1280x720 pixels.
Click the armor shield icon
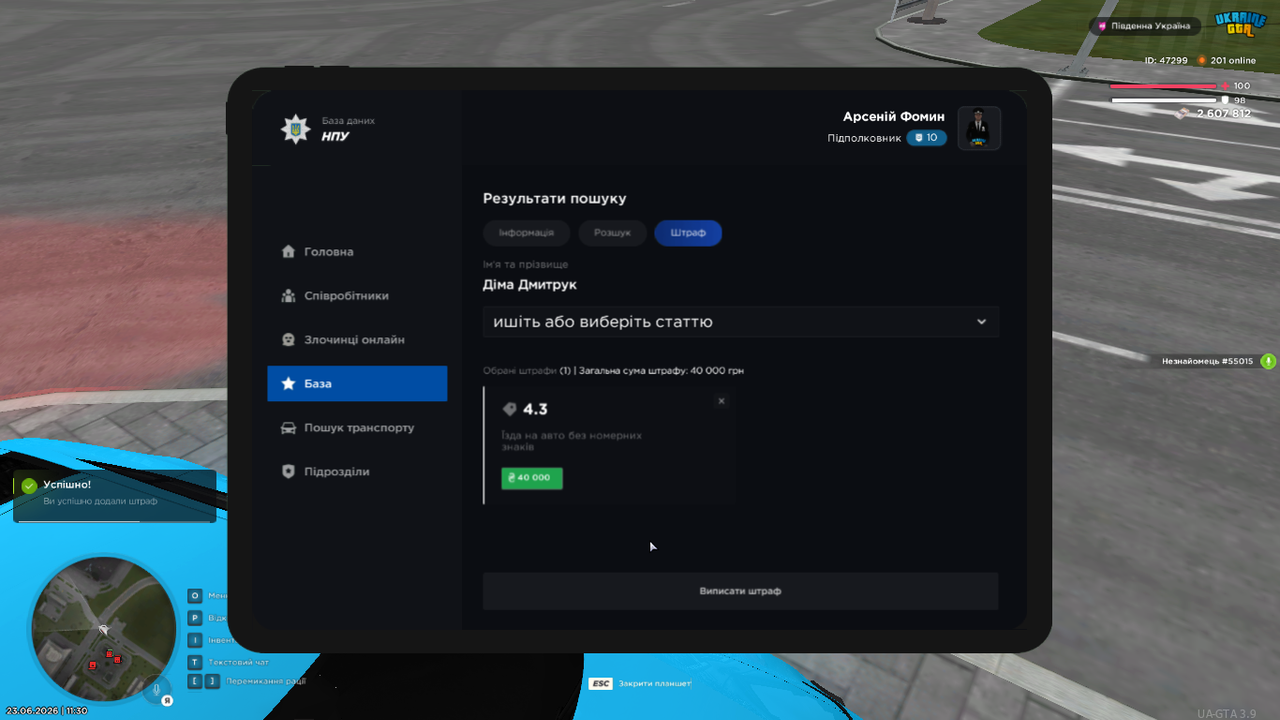pyautogui.click(x=1225, y=100)
